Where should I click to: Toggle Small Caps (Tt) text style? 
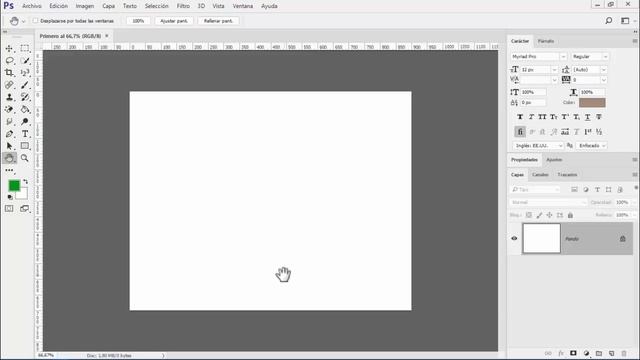click(553, 117)
